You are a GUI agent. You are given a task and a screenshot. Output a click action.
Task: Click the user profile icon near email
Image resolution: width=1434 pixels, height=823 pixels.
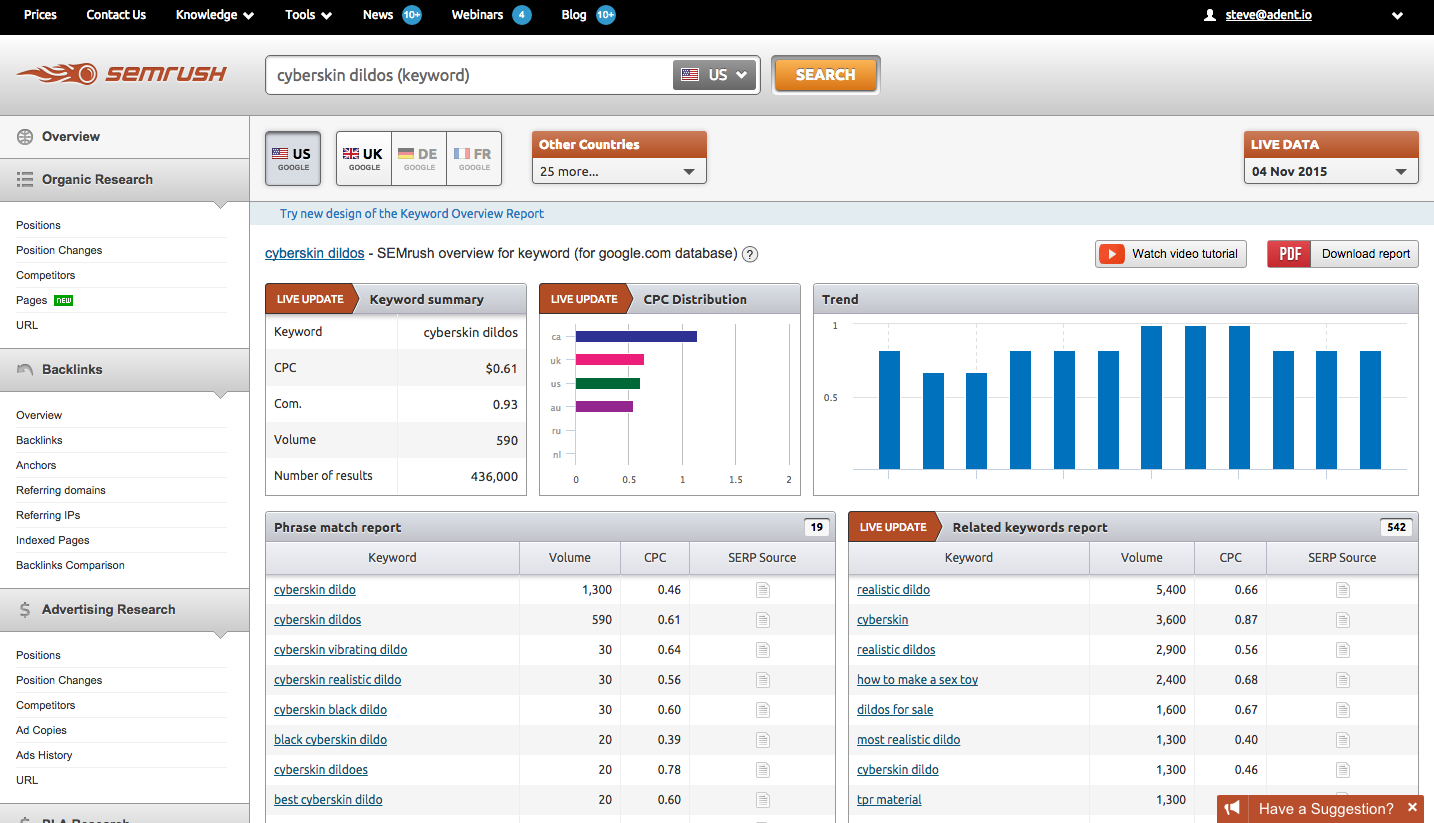[x=1210, y=15]
